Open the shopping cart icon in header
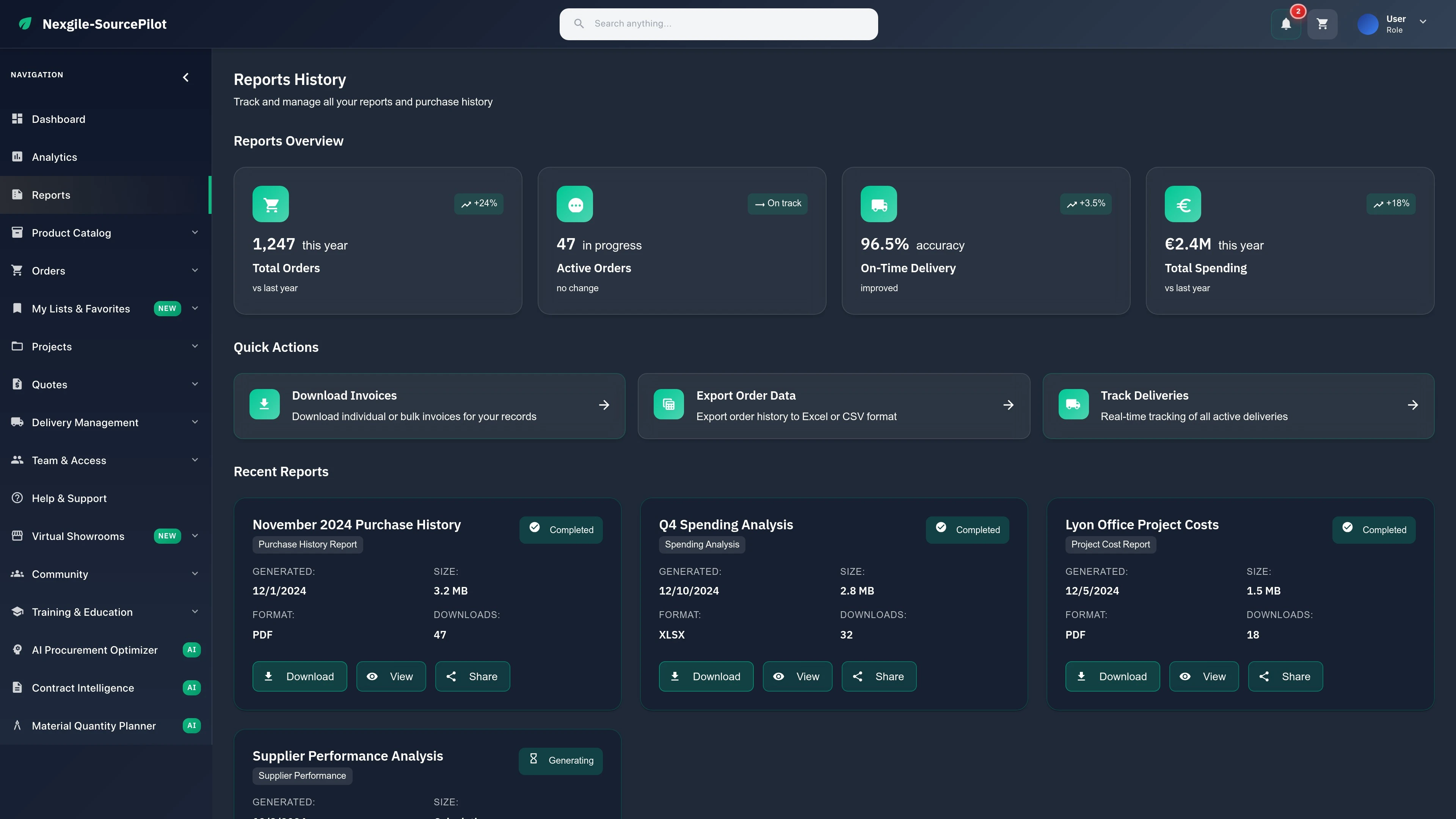The width and height of the screenshot is (1456, 819). point(1323,24)
